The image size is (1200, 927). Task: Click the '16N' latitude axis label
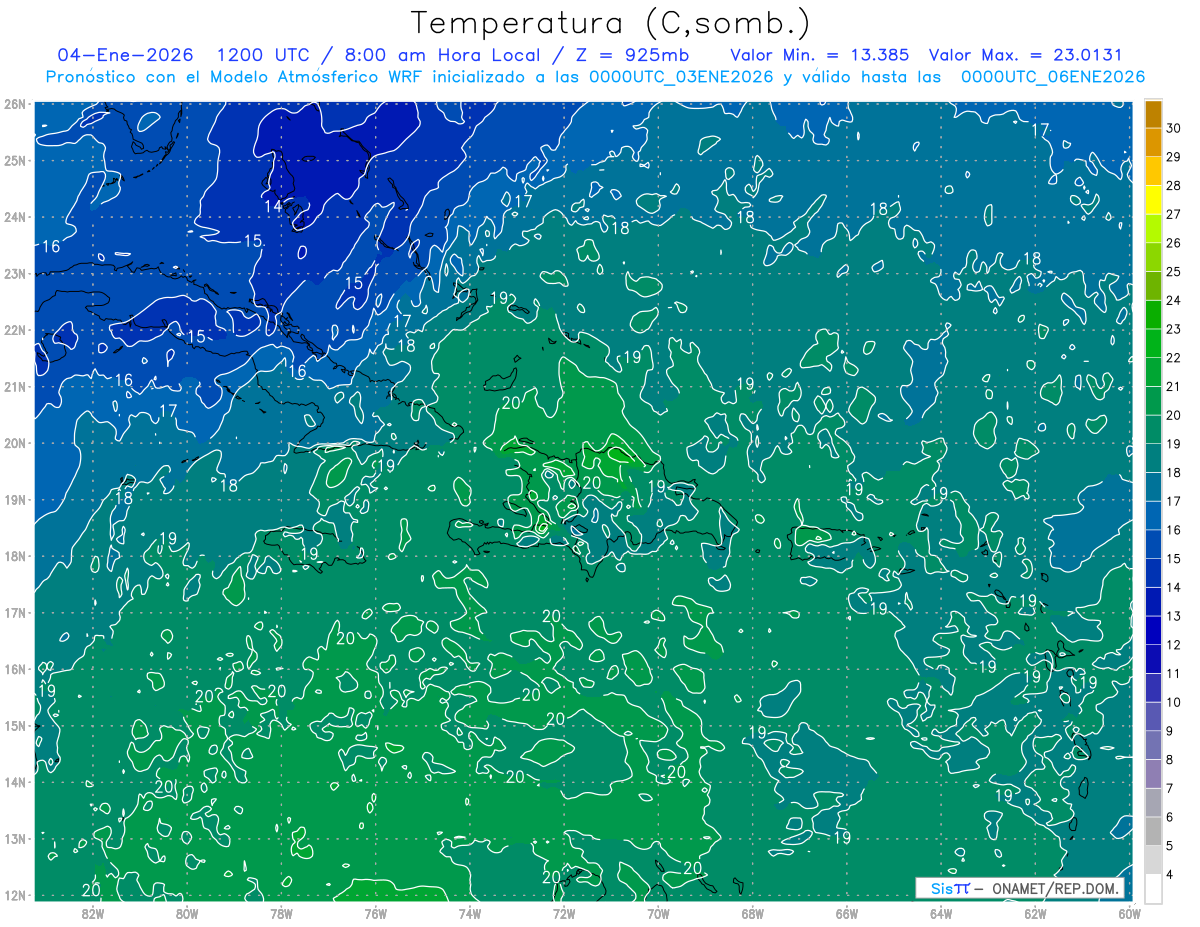tap(14, 669)
